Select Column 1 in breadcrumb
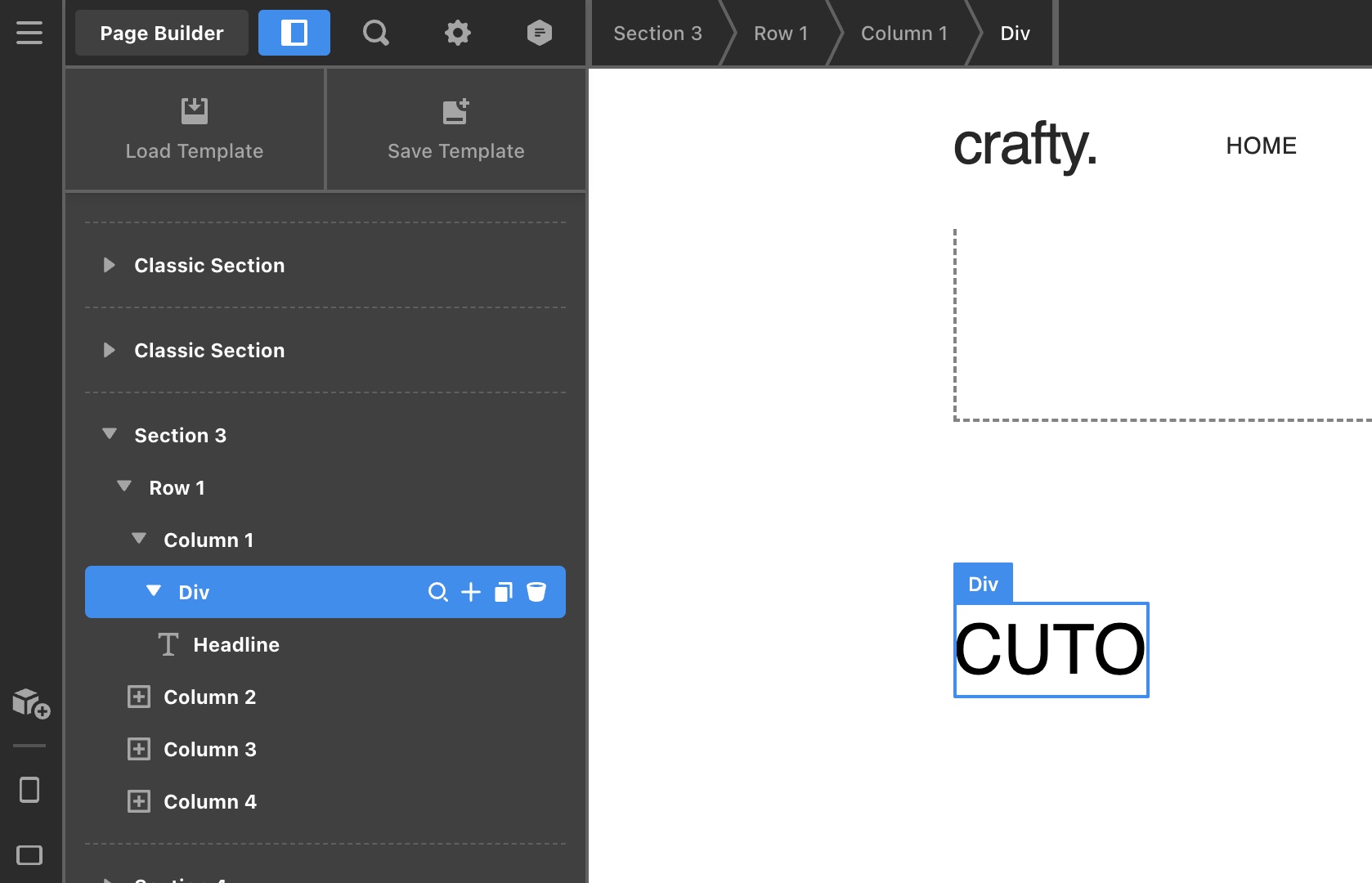 pos(903,34)
